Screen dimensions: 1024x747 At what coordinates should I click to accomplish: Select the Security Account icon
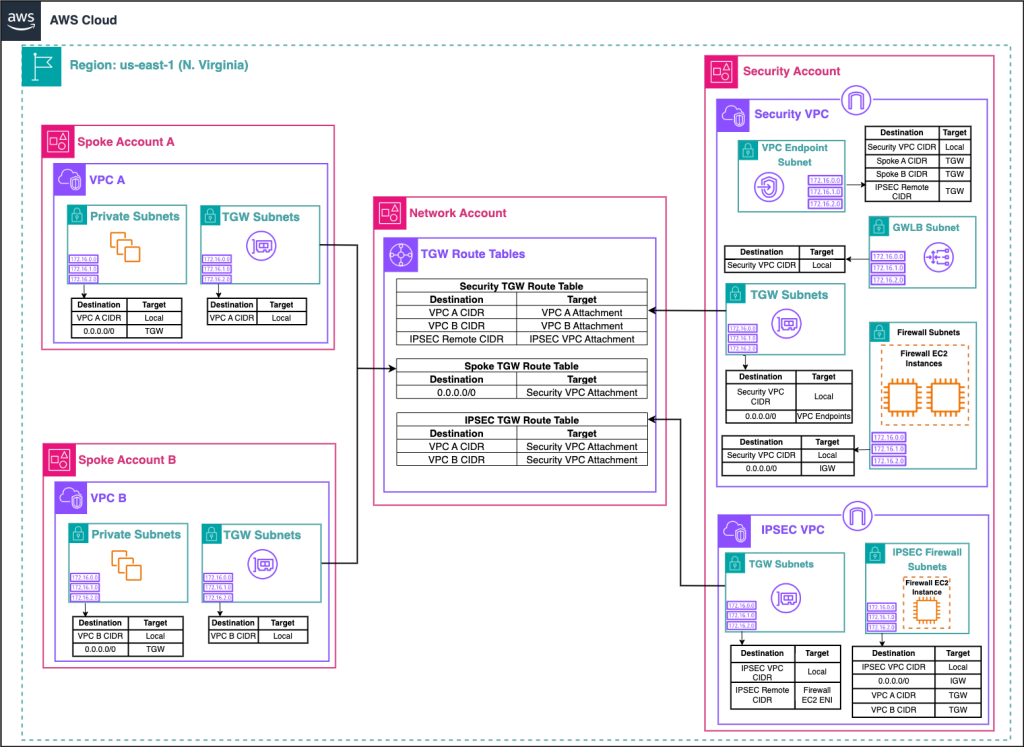[x=720, y=71]
